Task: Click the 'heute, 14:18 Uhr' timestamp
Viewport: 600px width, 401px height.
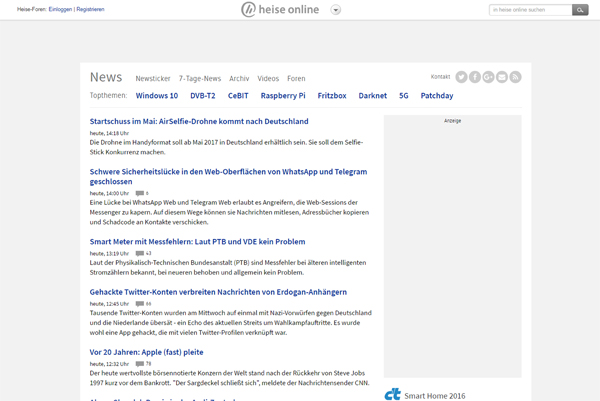Action: pyautogui.click(x=109, y=133)
